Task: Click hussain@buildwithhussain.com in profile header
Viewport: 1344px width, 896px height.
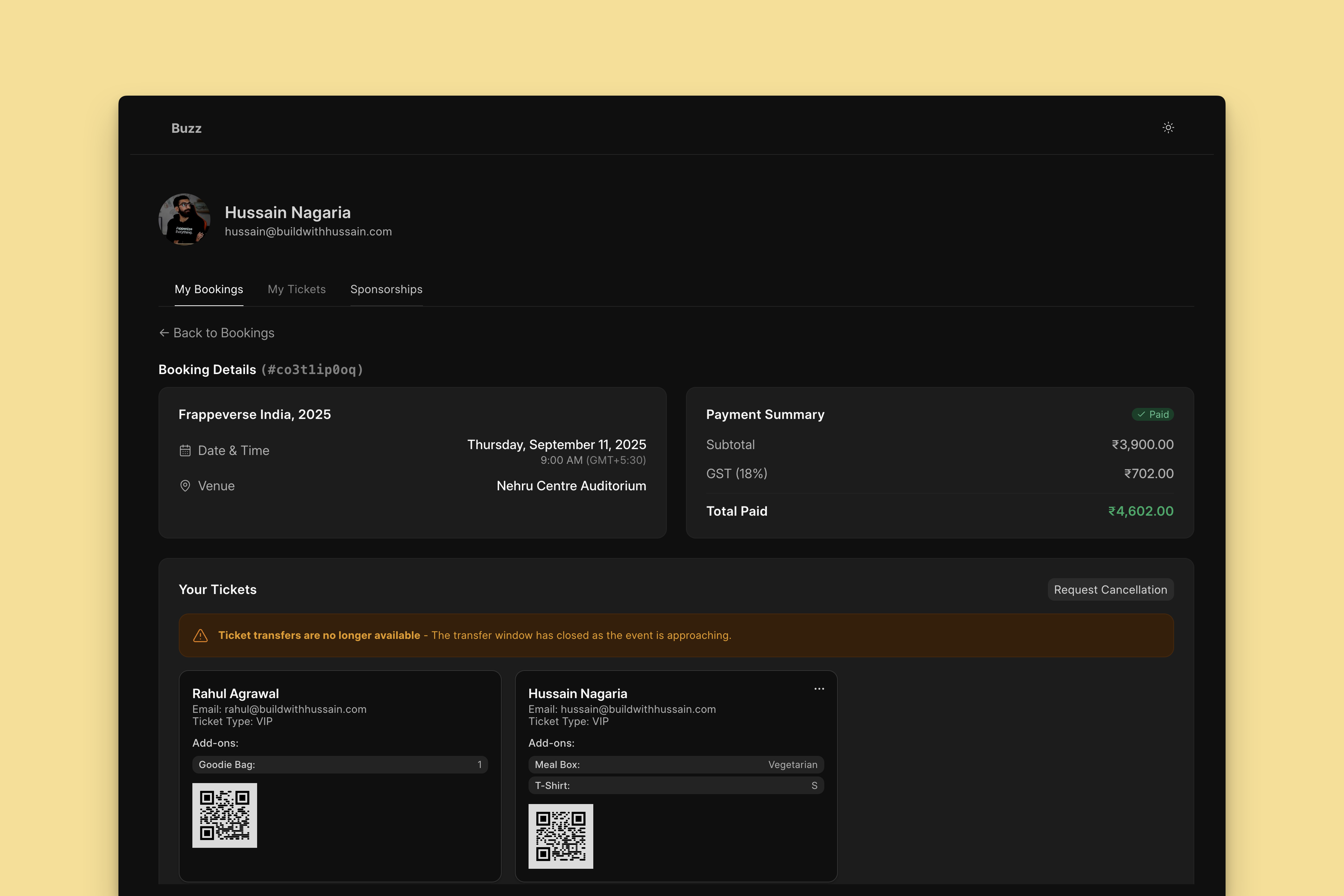Action: point(309,231)
